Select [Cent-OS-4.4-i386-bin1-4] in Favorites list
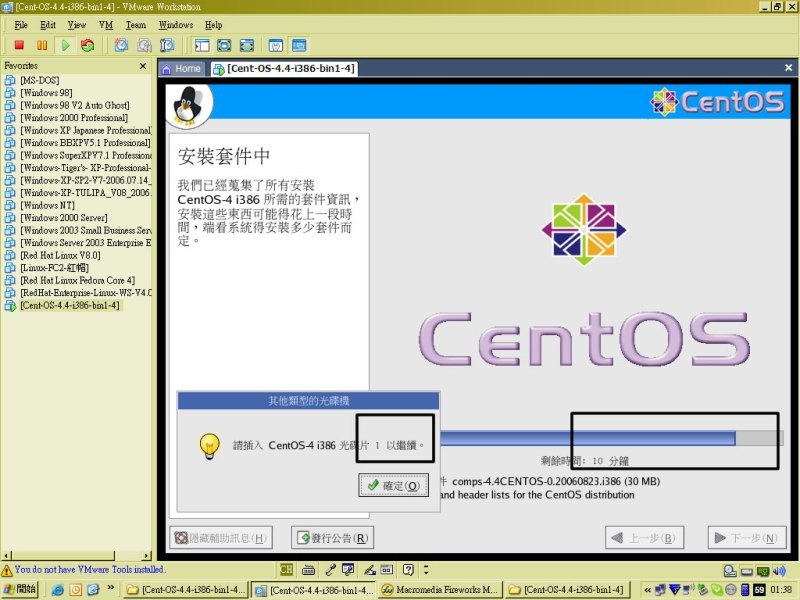 (x=70, y=305)
